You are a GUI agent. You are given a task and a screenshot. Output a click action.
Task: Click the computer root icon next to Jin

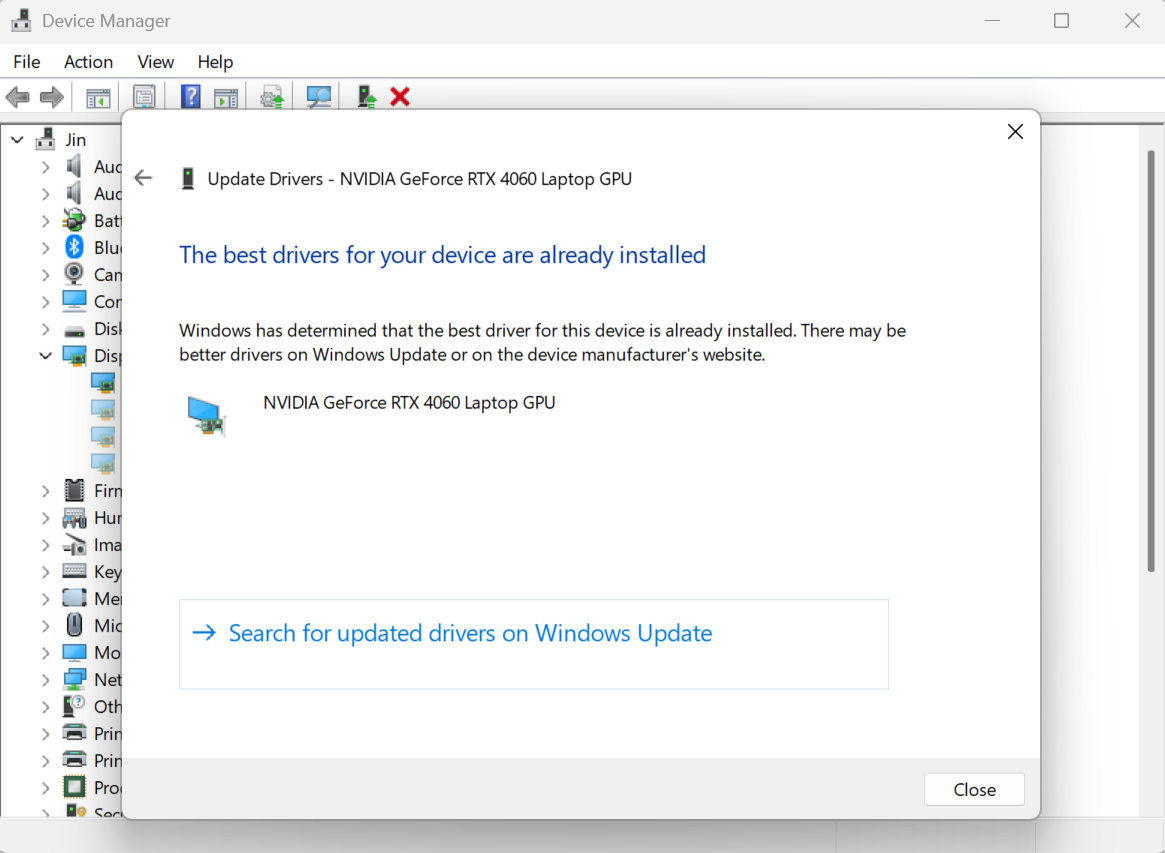coord(45,139)
